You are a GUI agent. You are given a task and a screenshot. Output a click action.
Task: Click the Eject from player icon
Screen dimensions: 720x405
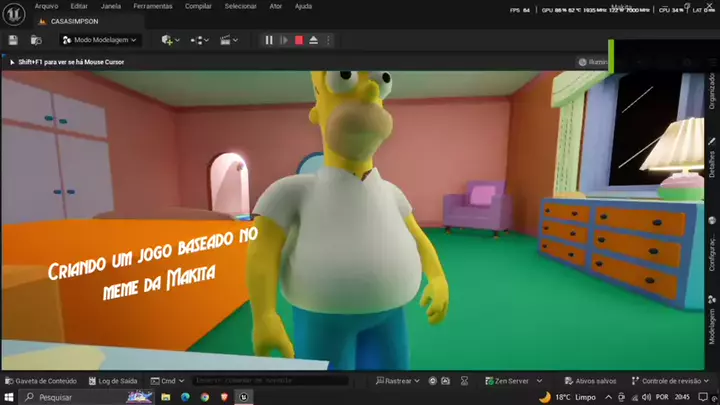pyautogui.click(x=313, y=40)
